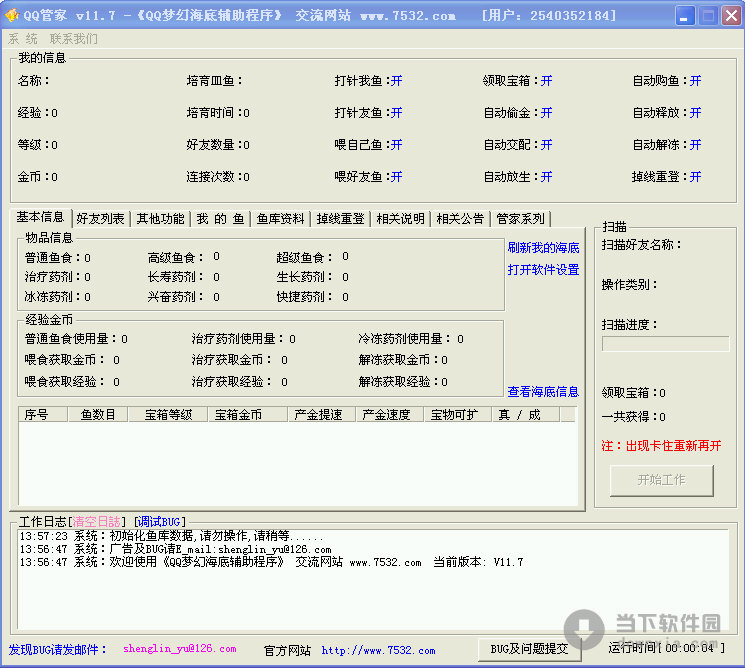The image size is (745, 668).
Task: Click the QQ管家 app icon in title bar
Action: coord(11,15)
